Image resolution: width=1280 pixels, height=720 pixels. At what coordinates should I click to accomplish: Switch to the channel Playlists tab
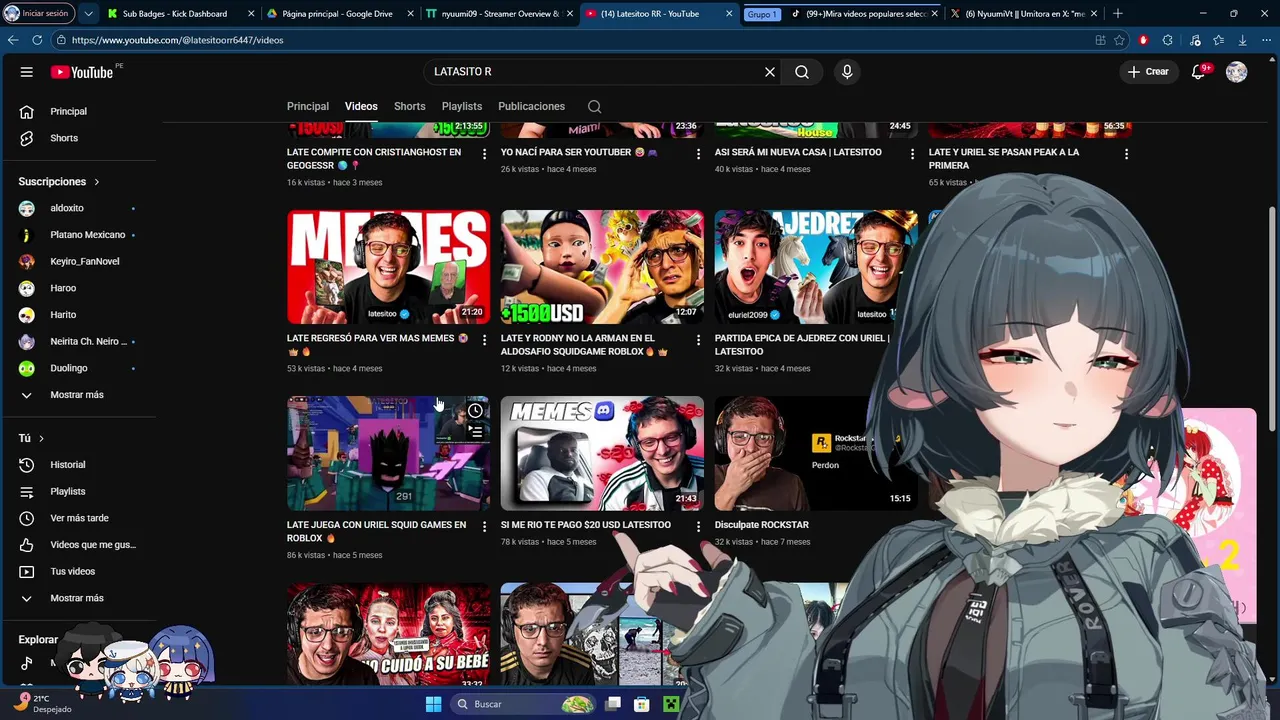coord(462,106)
